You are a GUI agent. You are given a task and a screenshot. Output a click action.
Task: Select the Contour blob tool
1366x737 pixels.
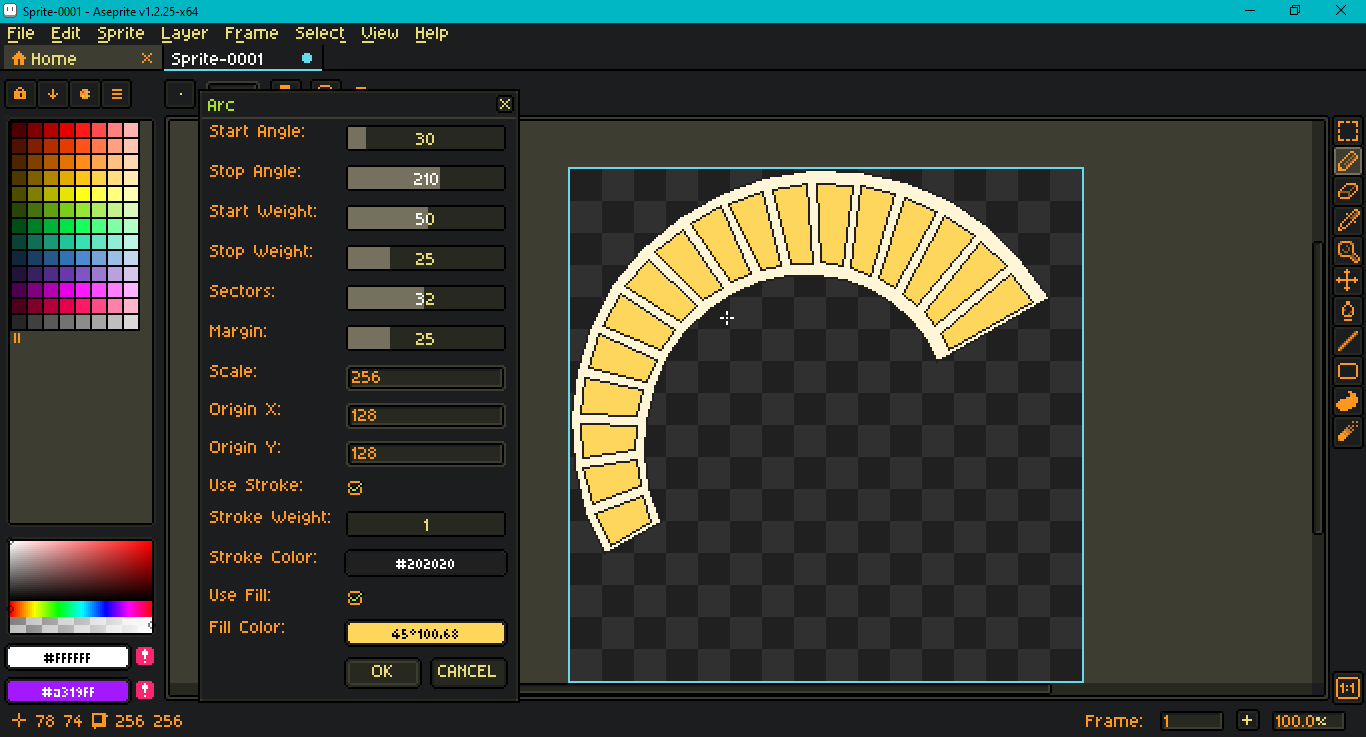click(1347, 401)
